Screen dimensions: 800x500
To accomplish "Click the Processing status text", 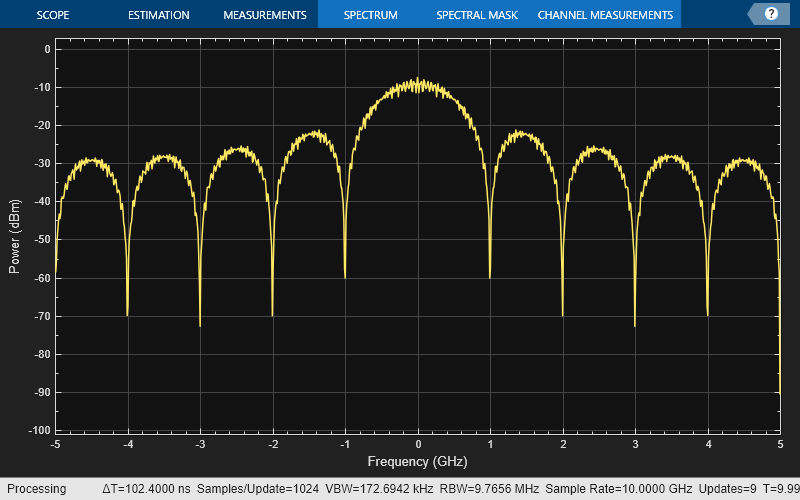I will [x=36, y=489].
